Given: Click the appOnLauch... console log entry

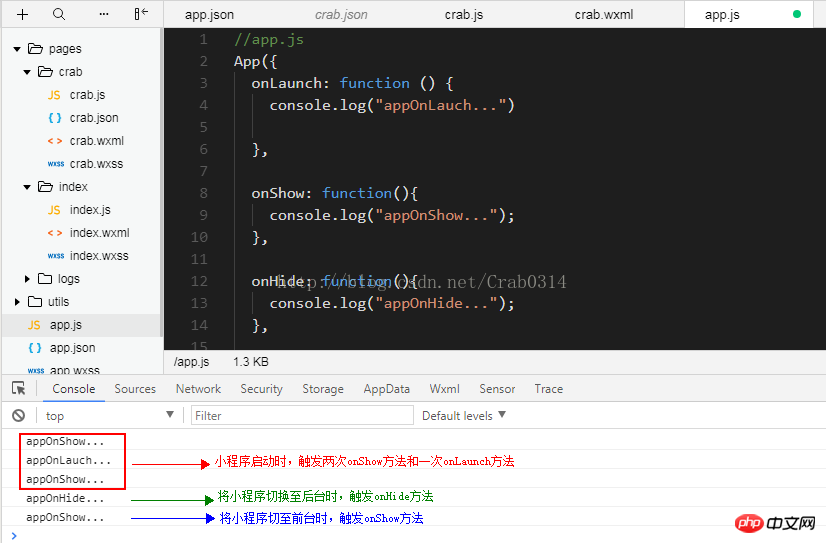Looking at the screenshot, I should click(x=68, y=460).
